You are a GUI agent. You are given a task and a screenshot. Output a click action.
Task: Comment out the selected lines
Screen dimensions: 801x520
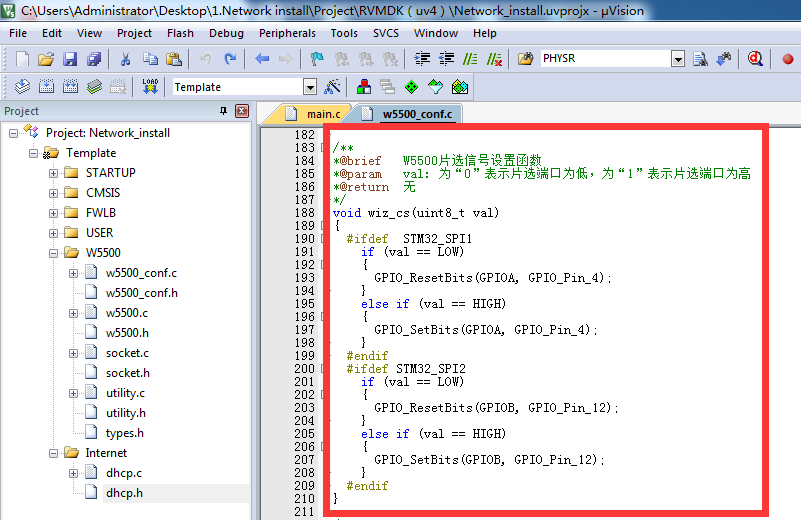pos(470,59)
